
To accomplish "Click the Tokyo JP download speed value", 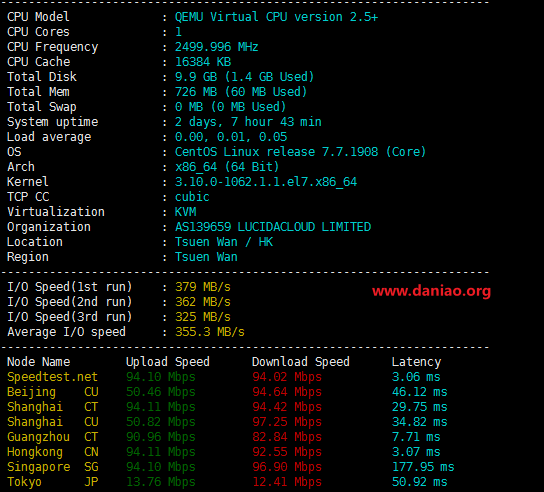I will (287, 482).
